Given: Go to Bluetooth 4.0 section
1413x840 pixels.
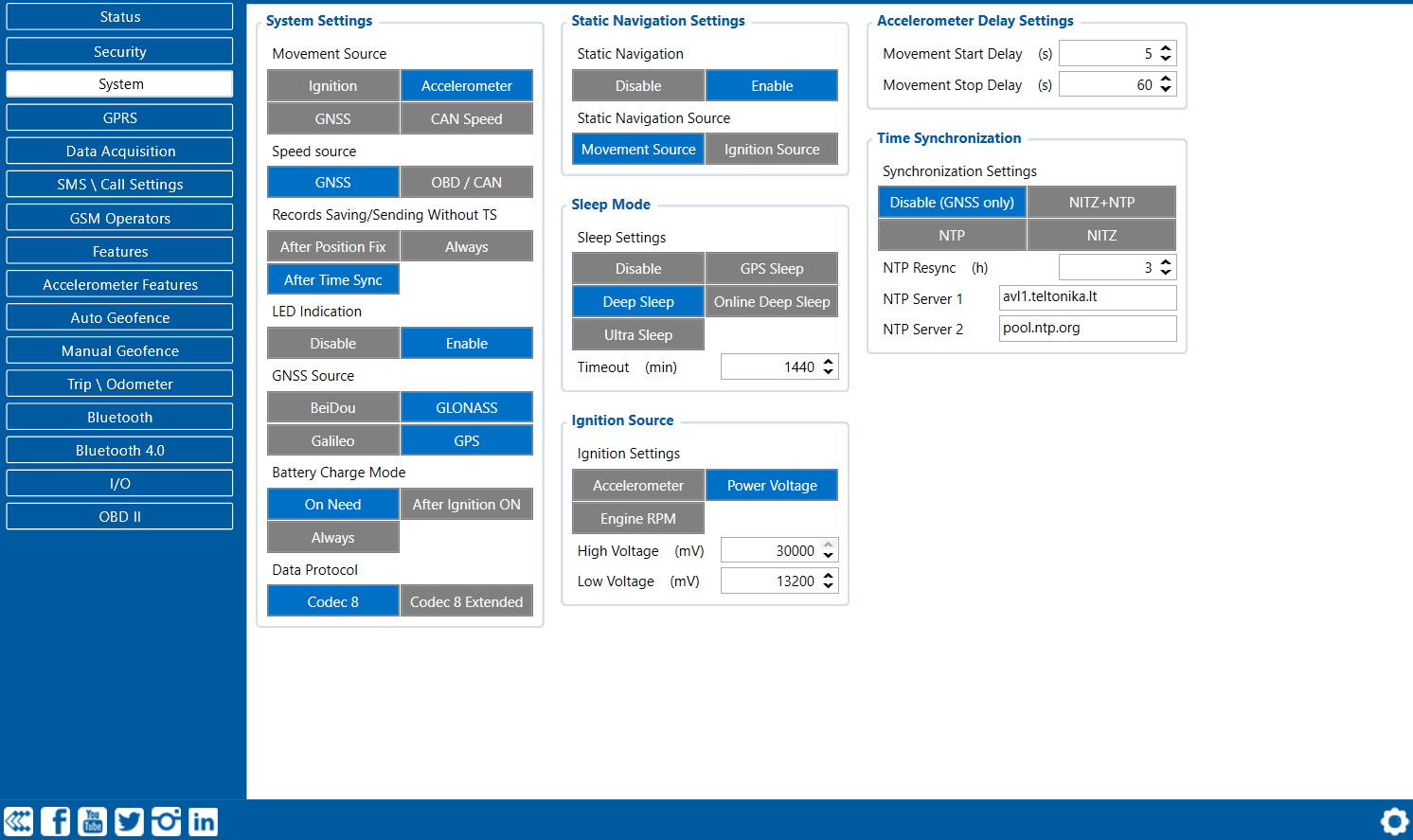Looking at the screenshot, I should click(x=119, y=451).
